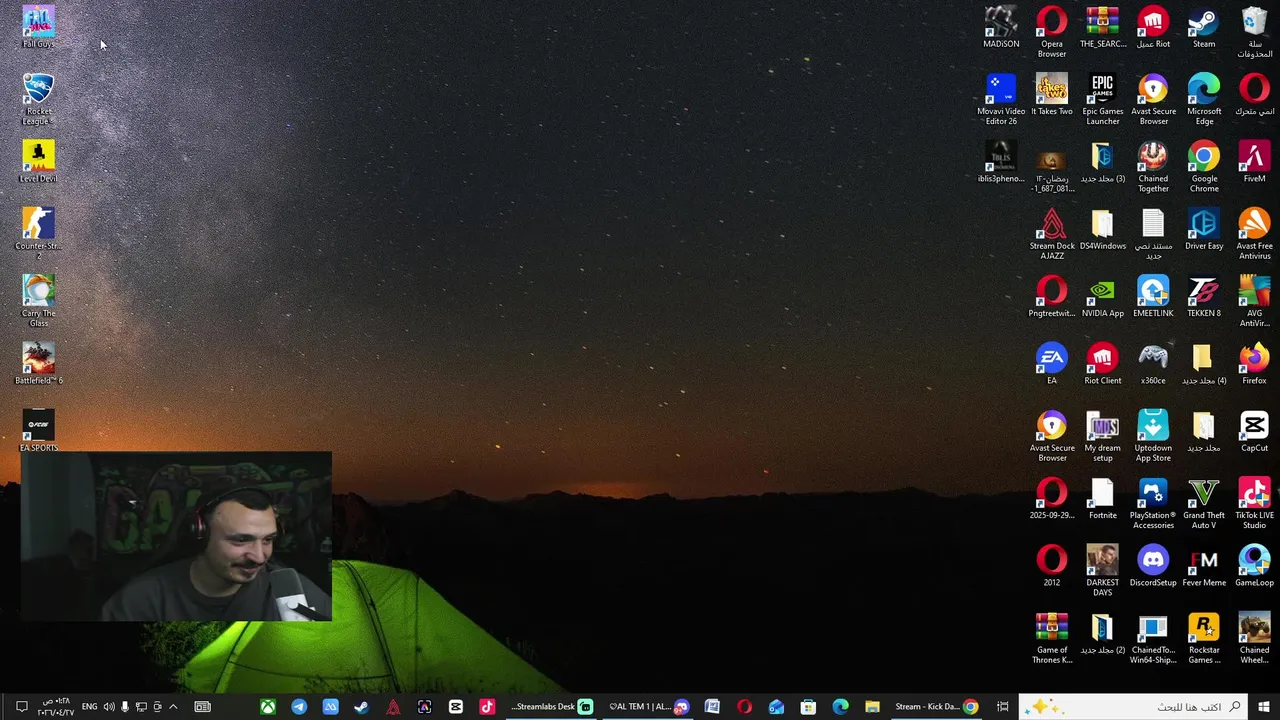This screenshot has height=720, width=1280.
Task: Open the EA SPORTS desktop icon
Action: pos(38,431)
